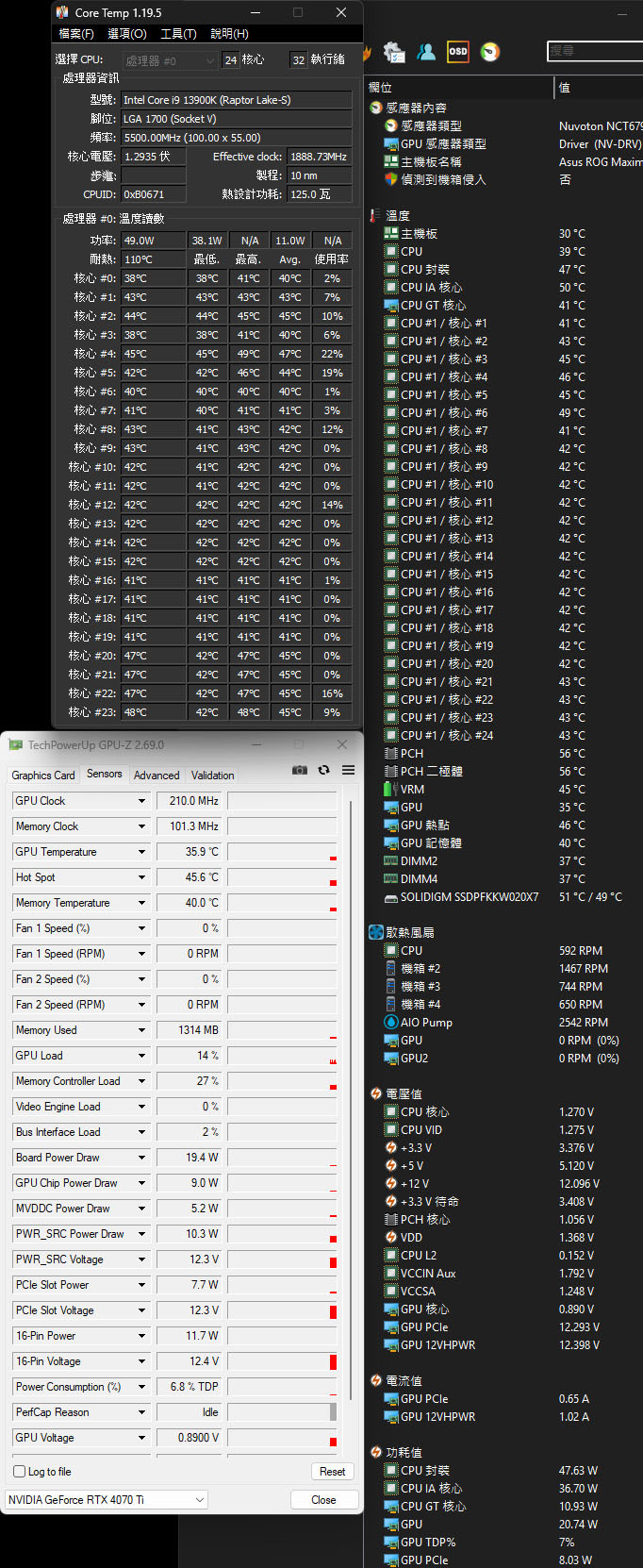Open the GPU Clock sensor dropdown

[142, 801]
